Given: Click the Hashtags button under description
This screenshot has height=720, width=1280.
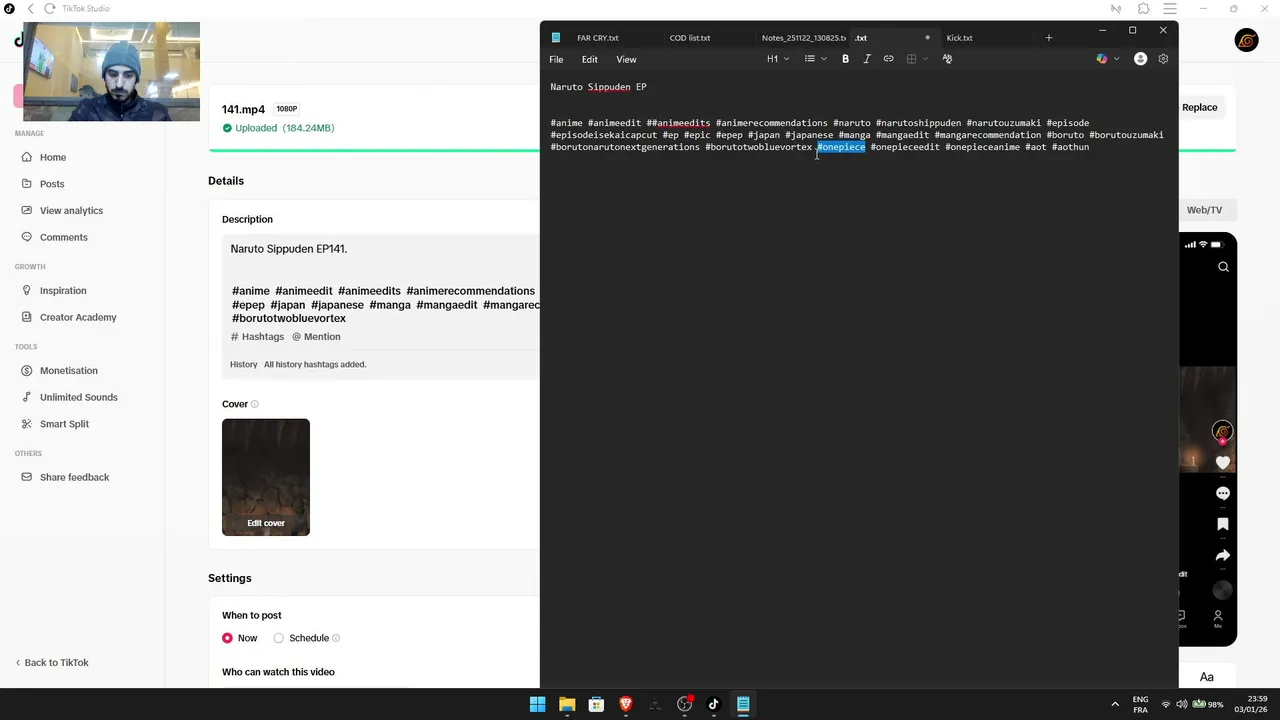Looking at the screenshot, I should (x=258, y=337).
